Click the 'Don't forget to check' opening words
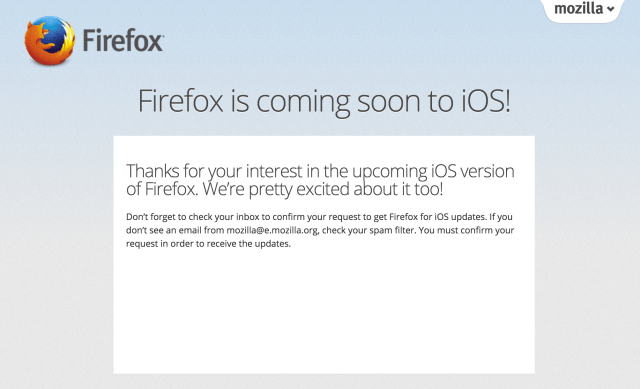Image resolution: width=640 pixels, height=389 pixels. (x=156, y=217)
